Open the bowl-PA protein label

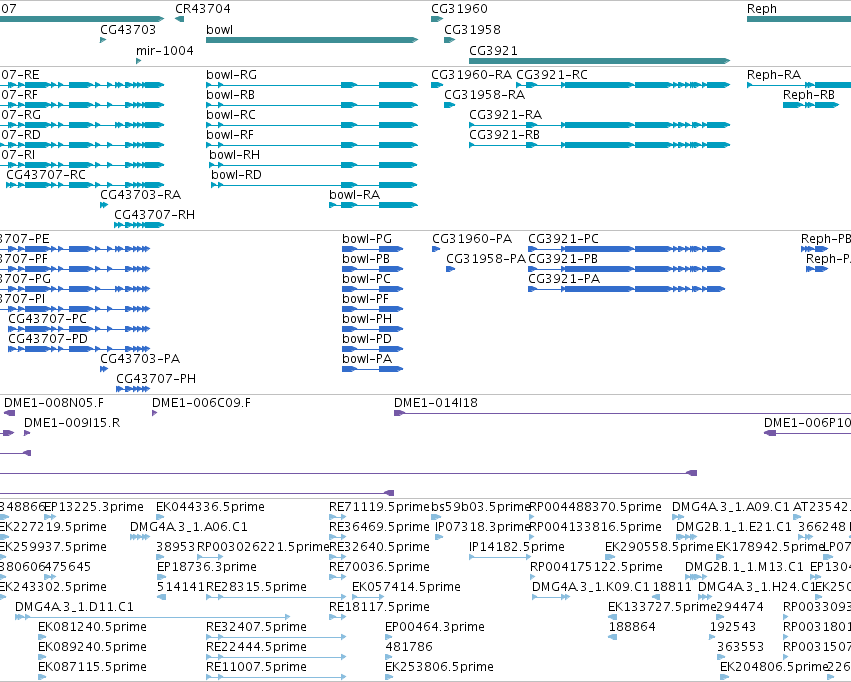[x=367, y=359]
